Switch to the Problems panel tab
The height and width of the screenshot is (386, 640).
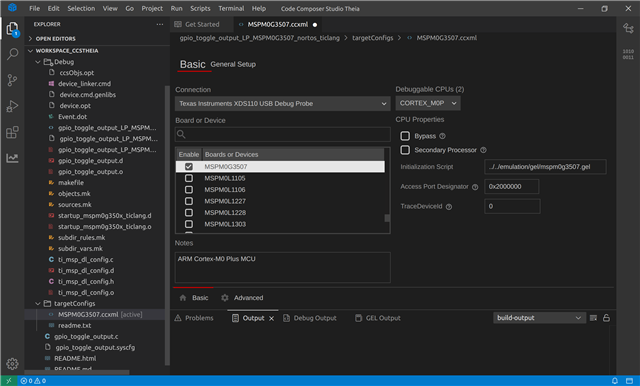[x=194, y=318]
